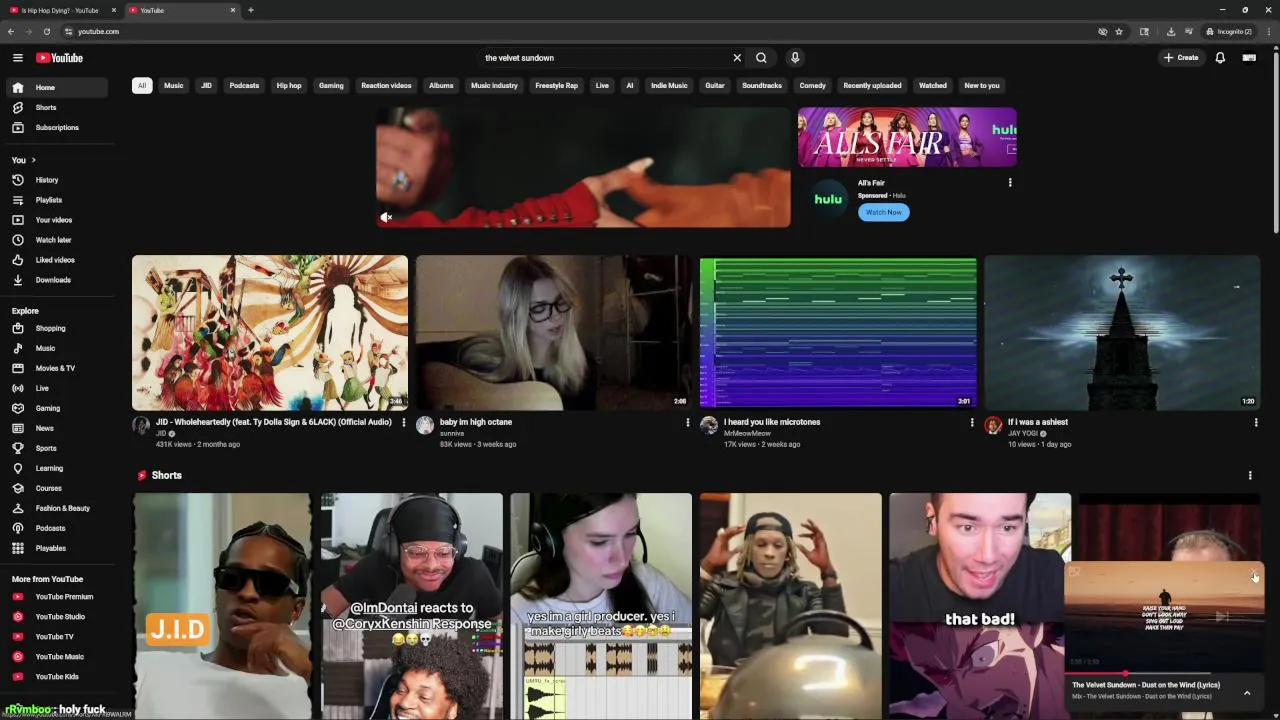Viewport: 1280px width, 720px height.
Task: Click Watch Now on Hulu ad
Action: coord(884,212)
